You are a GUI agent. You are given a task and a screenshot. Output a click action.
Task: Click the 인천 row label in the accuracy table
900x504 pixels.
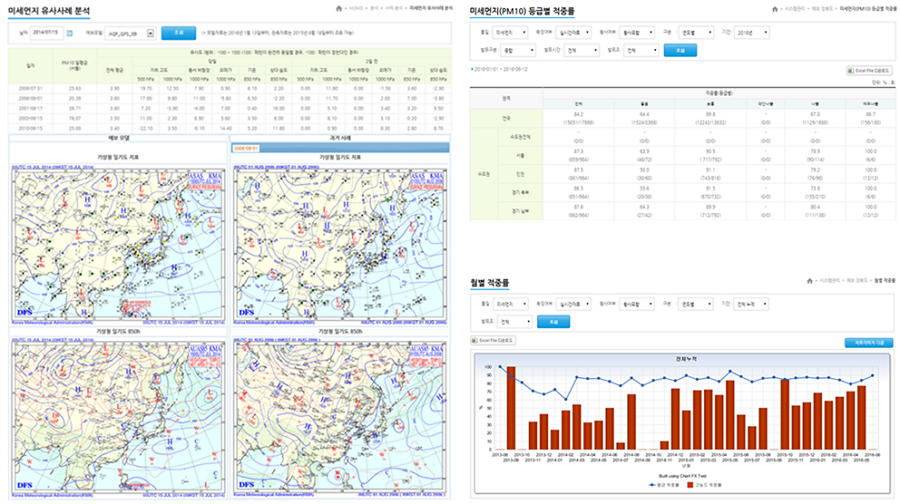click(x=520, y=174)
